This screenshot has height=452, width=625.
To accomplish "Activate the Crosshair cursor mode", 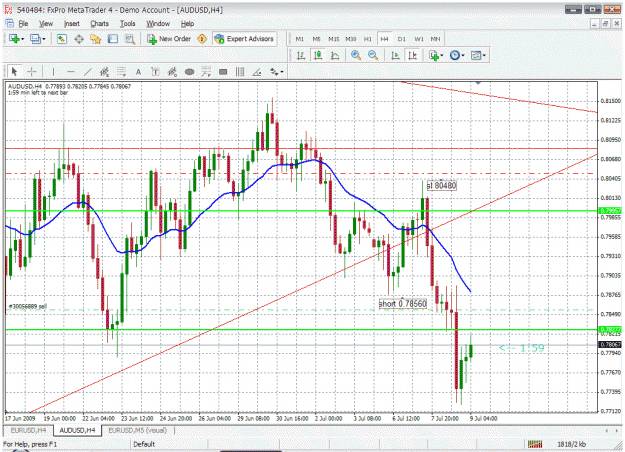I will coord(31,72).
